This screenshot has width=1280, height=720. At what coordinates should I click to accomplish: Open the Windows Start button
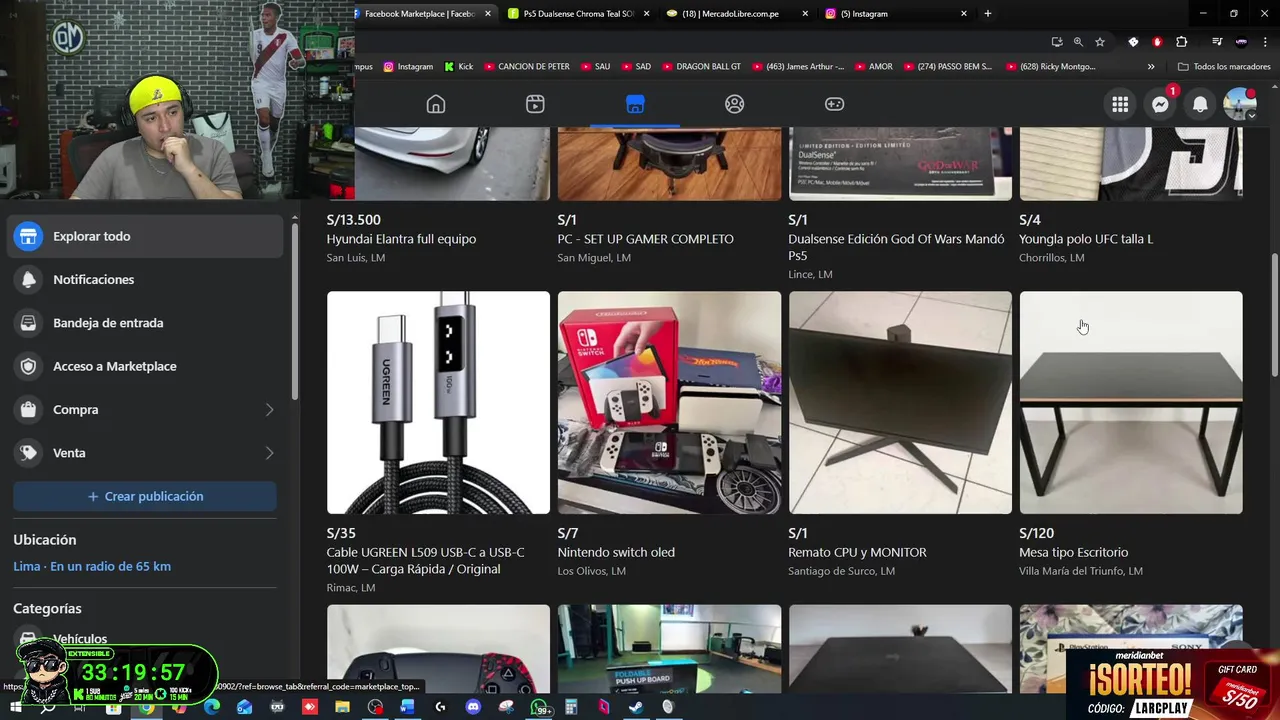pyautogui.click(x=14, y=707)
